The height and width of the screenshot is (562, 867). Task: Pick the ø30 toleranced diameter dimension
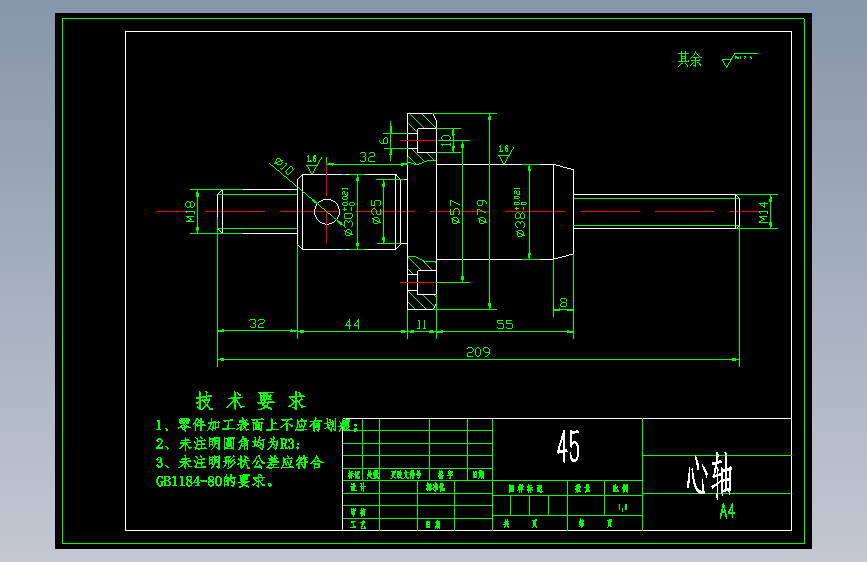click(x=347, y=212)
